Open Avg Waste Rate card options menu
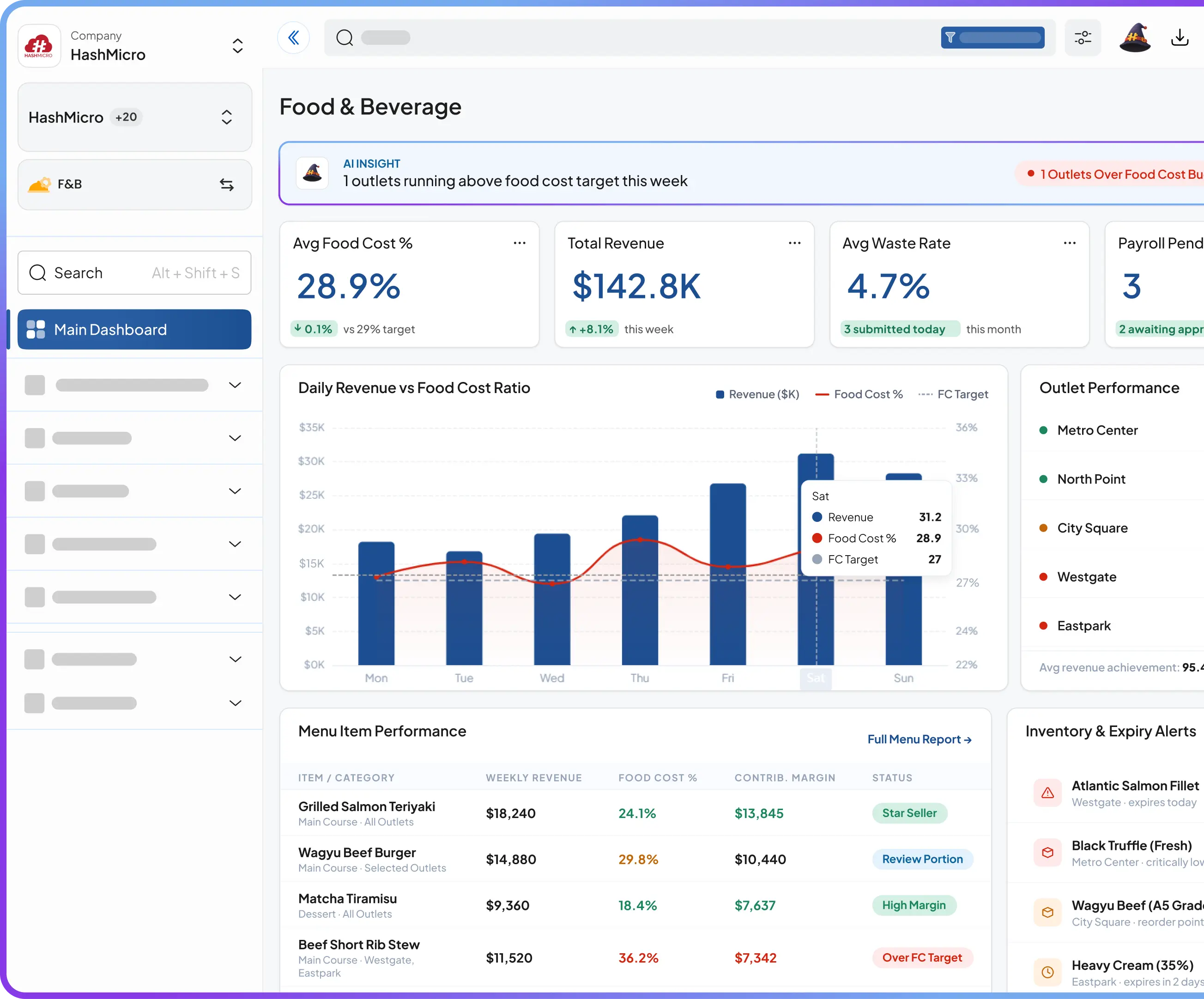 click(1070, 243)
